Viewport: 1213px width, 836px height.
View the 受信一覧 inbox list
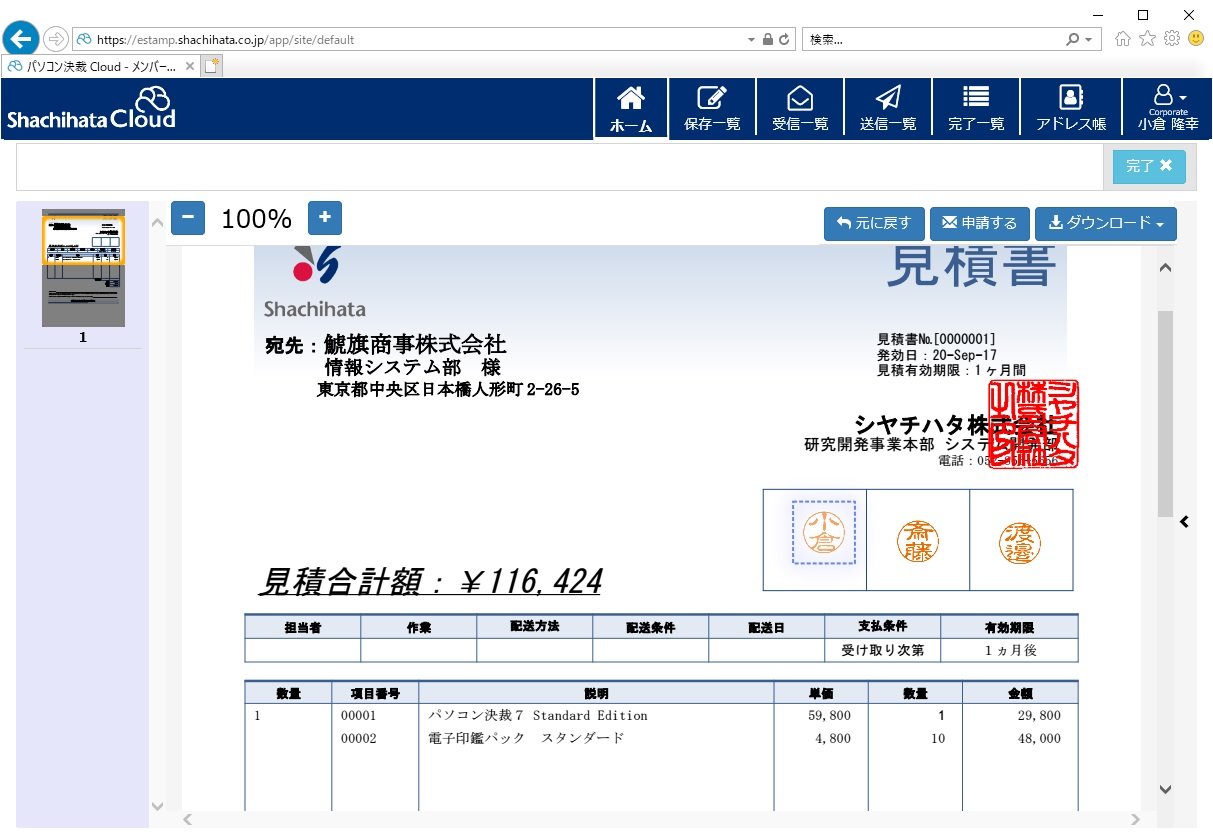(x=800, y=106)
